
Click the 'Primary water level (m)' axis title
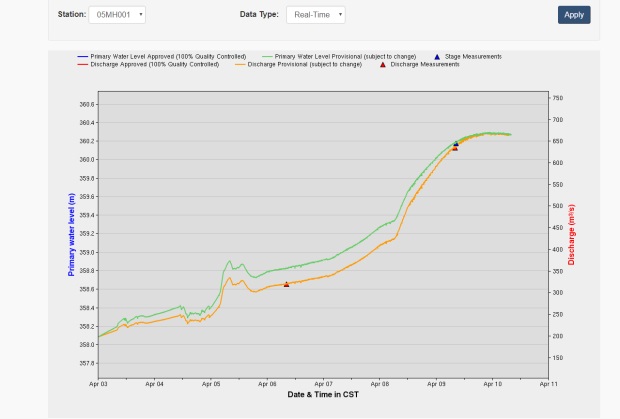click(x=71, y=235)
